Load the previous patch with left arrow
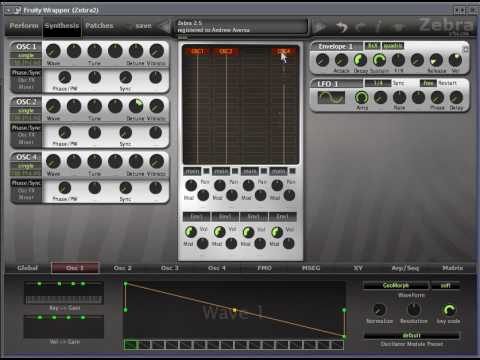 tap(164, 26)
